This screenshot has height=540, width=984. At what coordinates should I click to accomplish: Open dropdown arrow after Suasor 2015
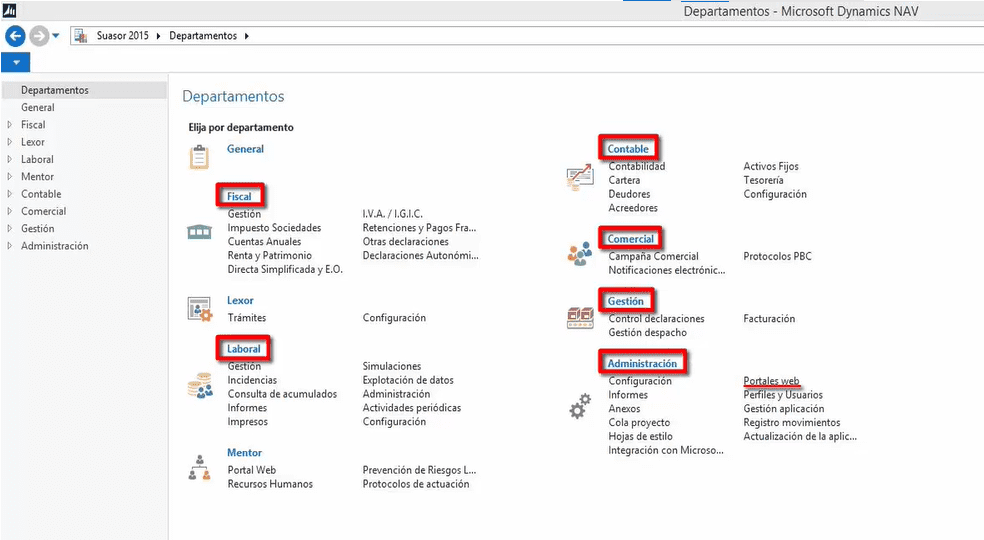point(158,36)
